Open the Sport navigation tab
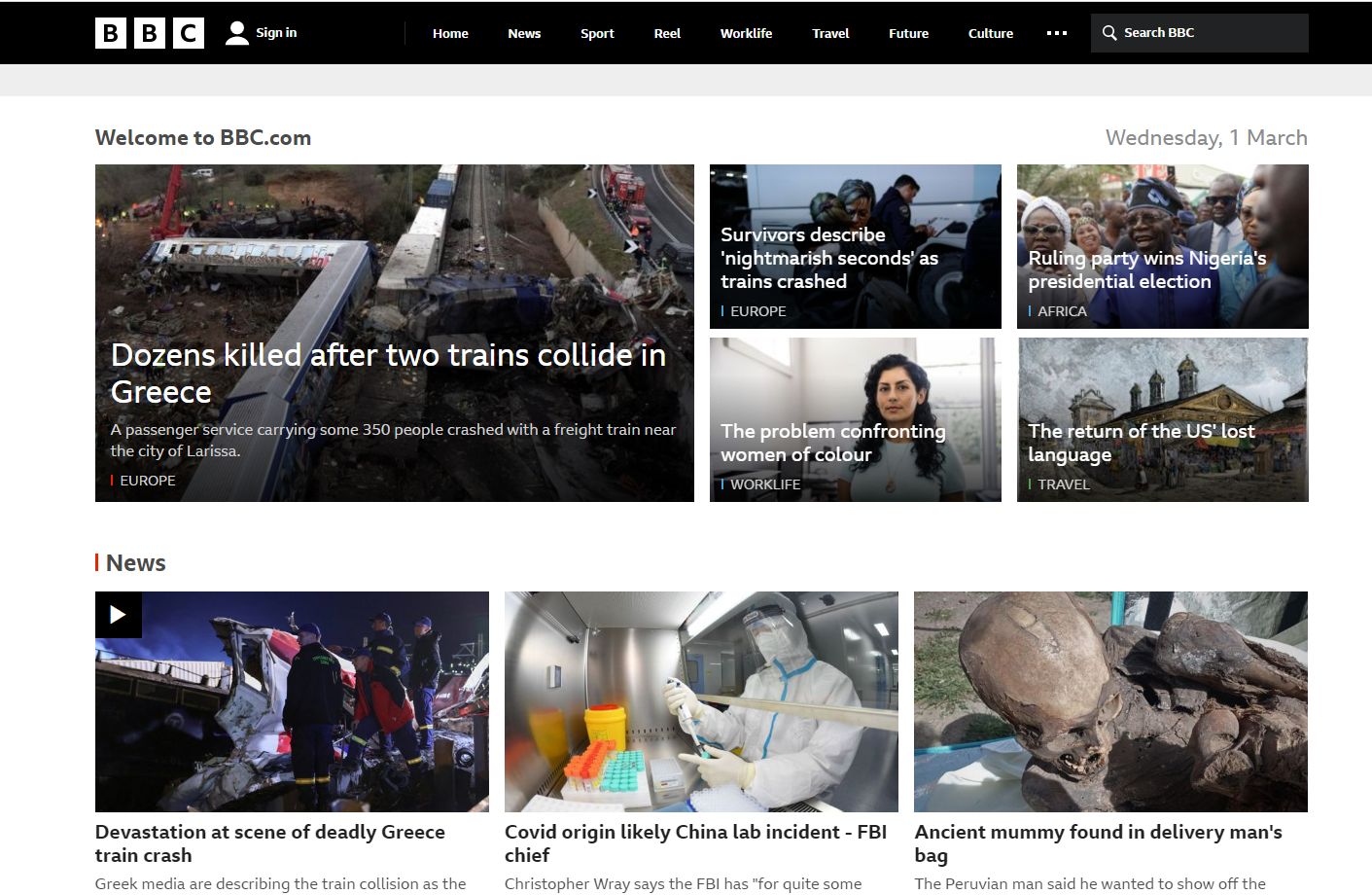Image resolution: width=1372 pixels, height=895 pixels. click(x=597, y=33)
